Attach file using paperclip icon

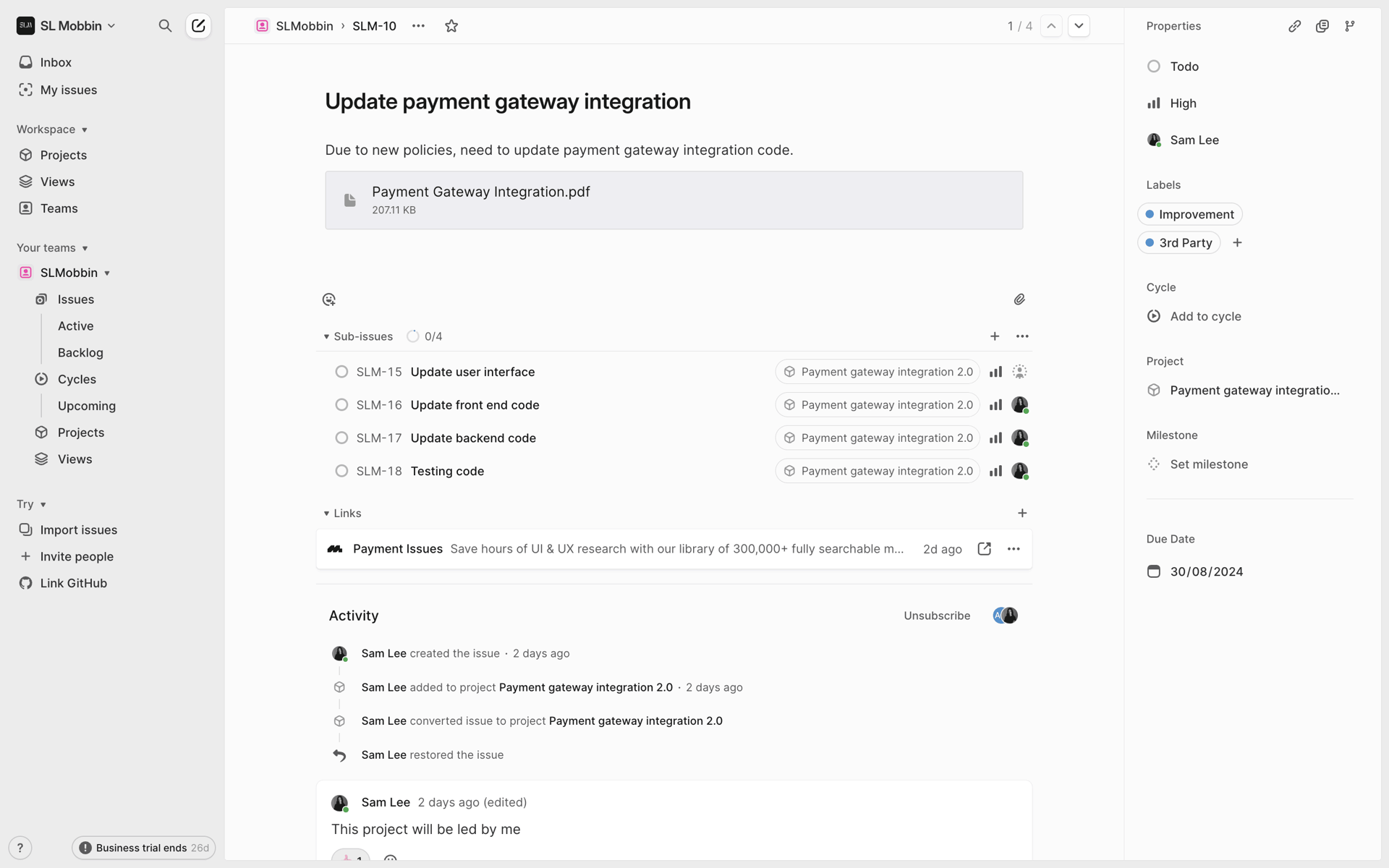click(1019, 299)
